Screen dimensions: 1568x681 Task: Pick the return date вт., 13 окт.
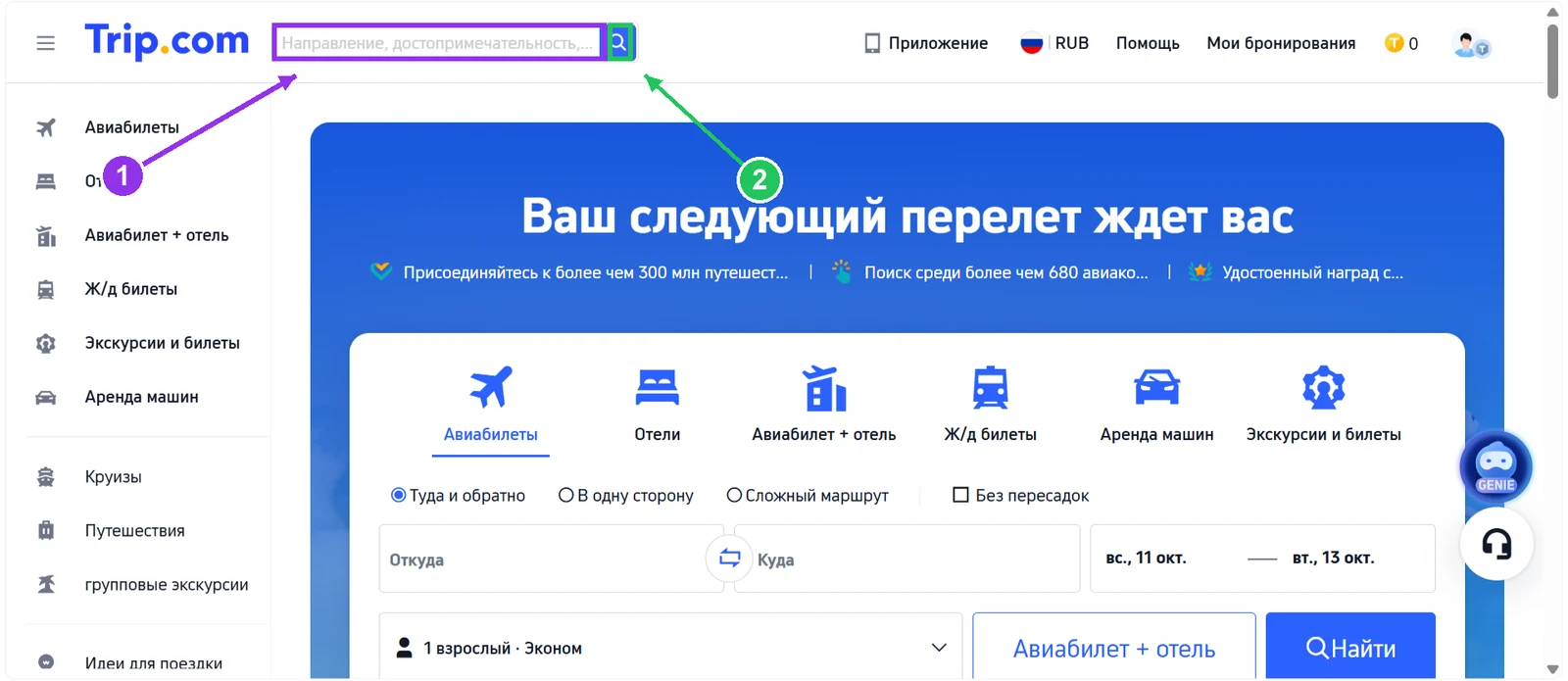tap(1333, 558)
